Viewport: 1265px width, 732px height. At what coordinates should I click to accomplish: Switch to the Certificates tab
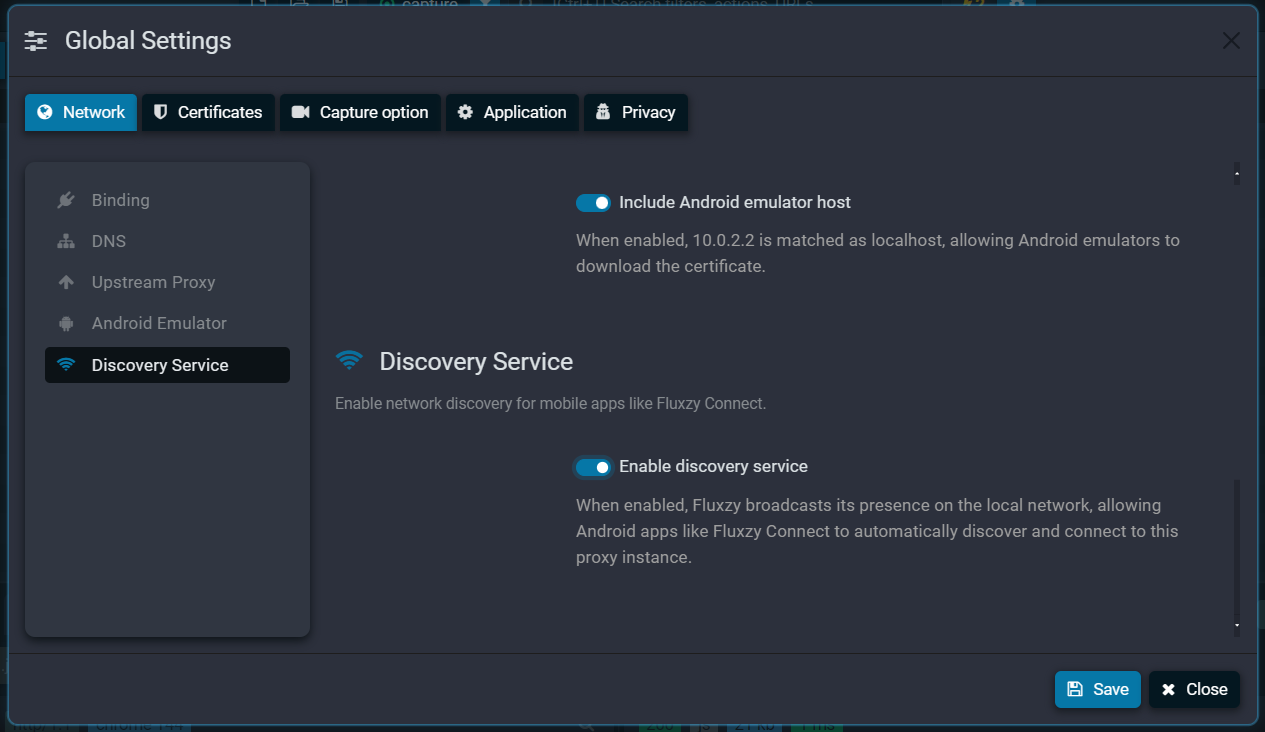(x=208, y=112)
